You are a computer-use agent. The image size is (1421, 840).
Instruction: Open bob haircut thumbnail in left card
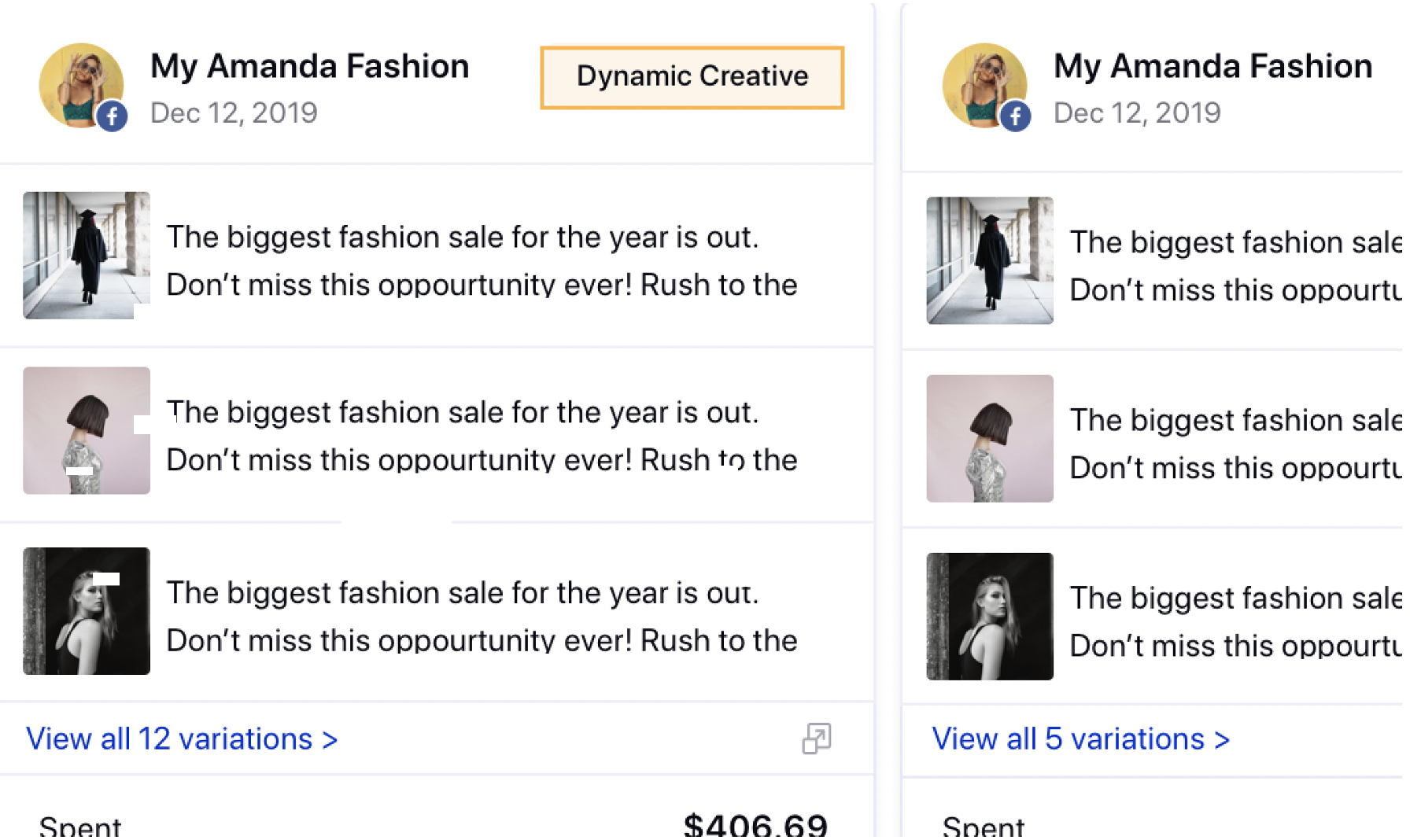87,430
